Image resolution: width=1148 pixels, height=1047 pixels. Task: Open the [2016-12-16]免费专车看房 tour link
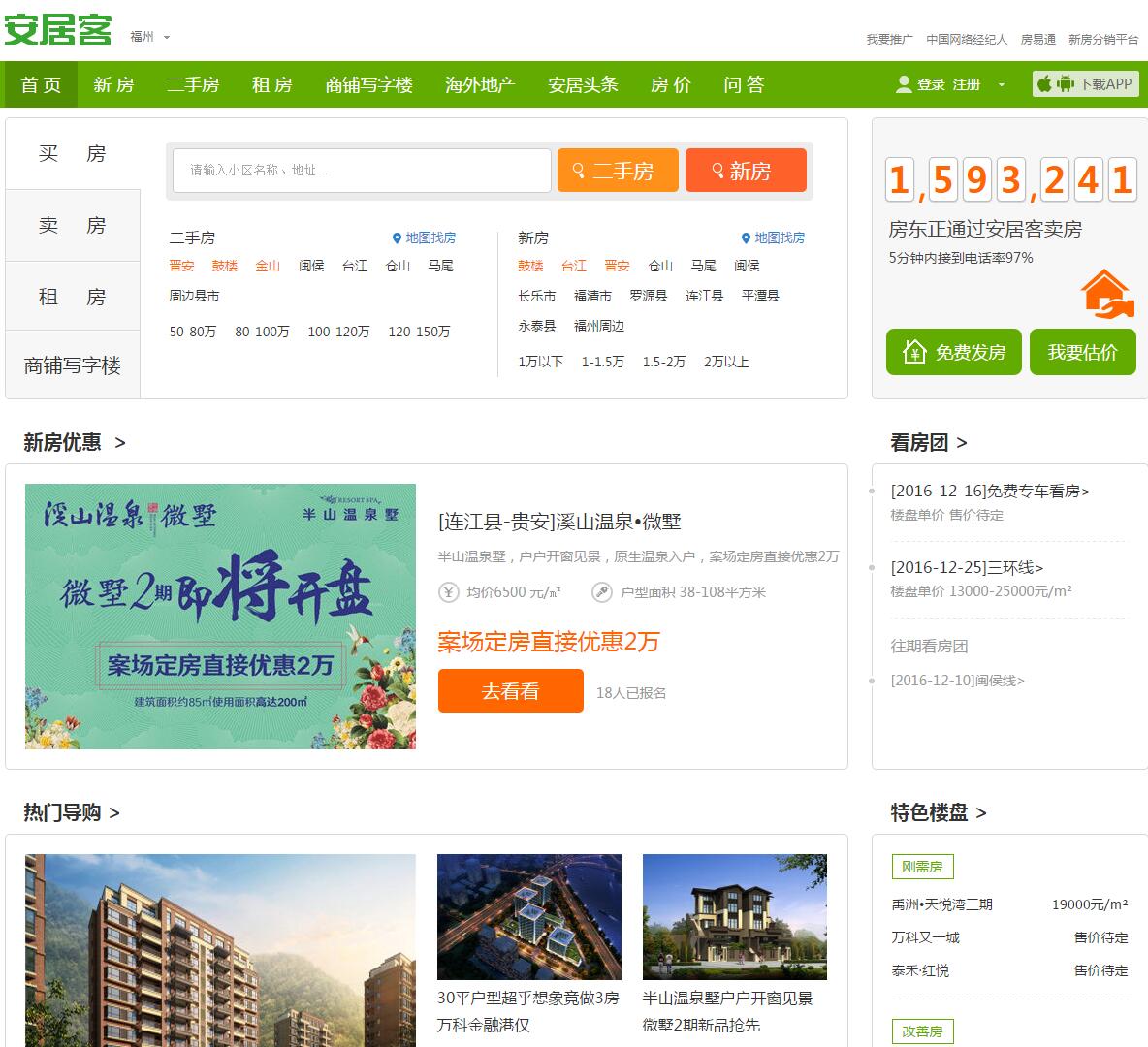click(990, 492)
